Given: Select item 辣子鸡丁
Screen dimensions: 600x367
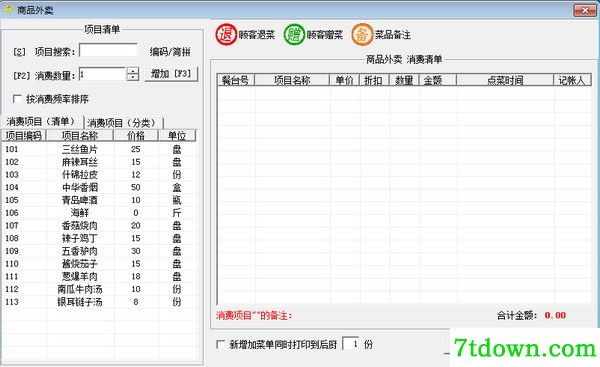Looking at the screenshot, I should pos(80,238).
